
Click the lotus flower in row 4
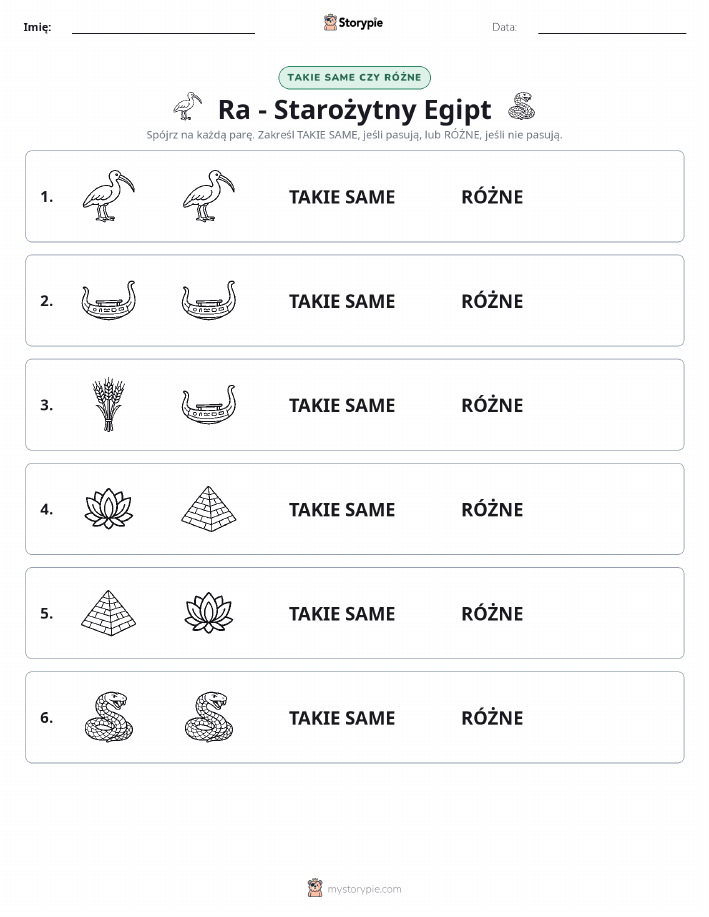tap(109, 509)
